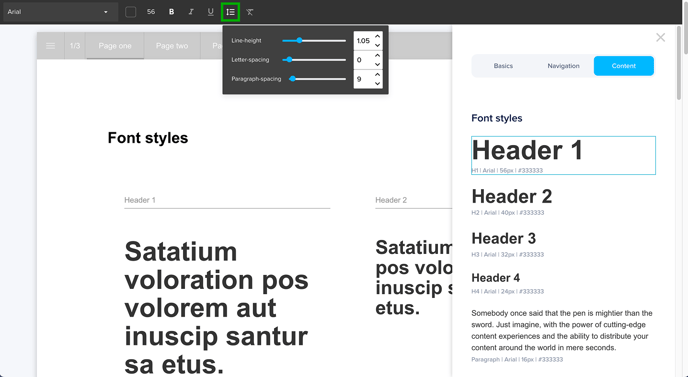Clear text formatting with the toolbar icon
688x377 pixels.
tap(250, 12)
